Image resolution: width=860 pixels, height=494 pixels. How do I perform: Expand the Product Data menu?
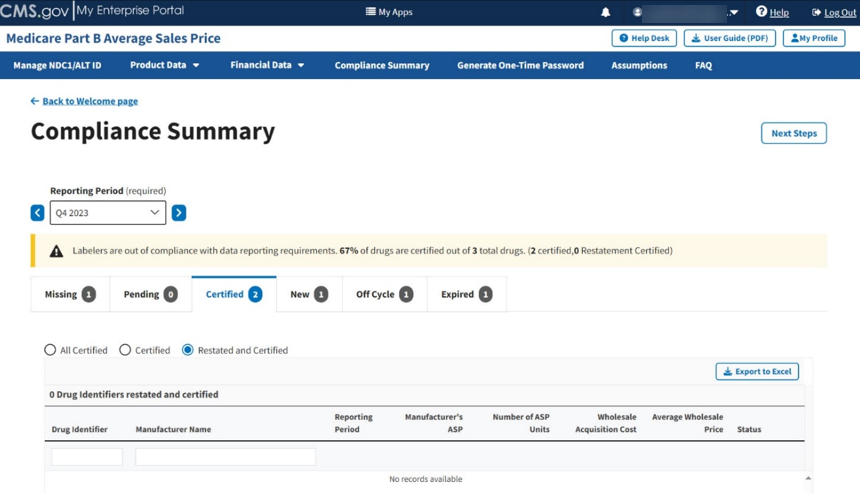[165, 65]
